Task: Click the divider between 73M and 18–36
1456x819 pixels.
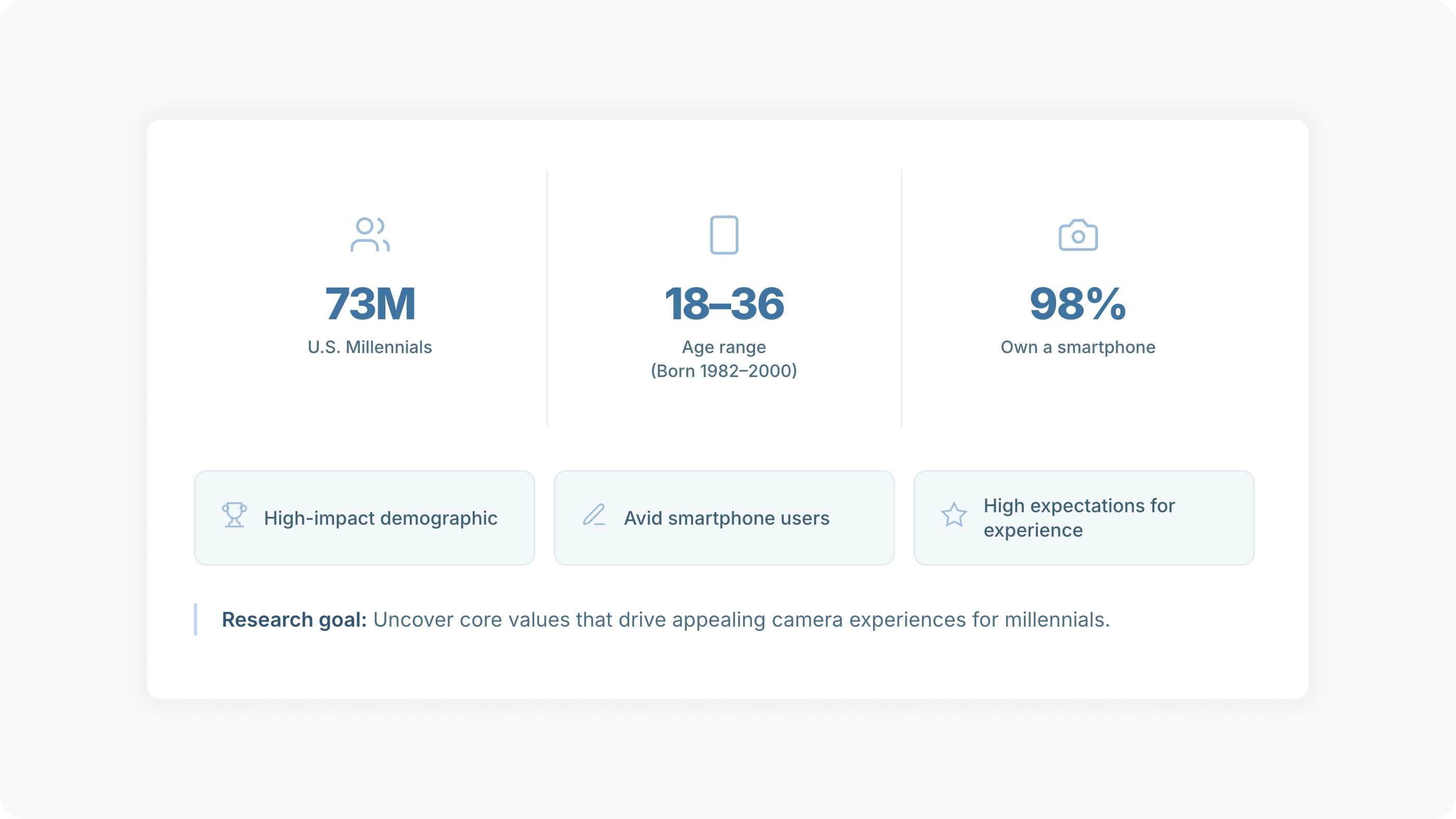Action: 547,298
